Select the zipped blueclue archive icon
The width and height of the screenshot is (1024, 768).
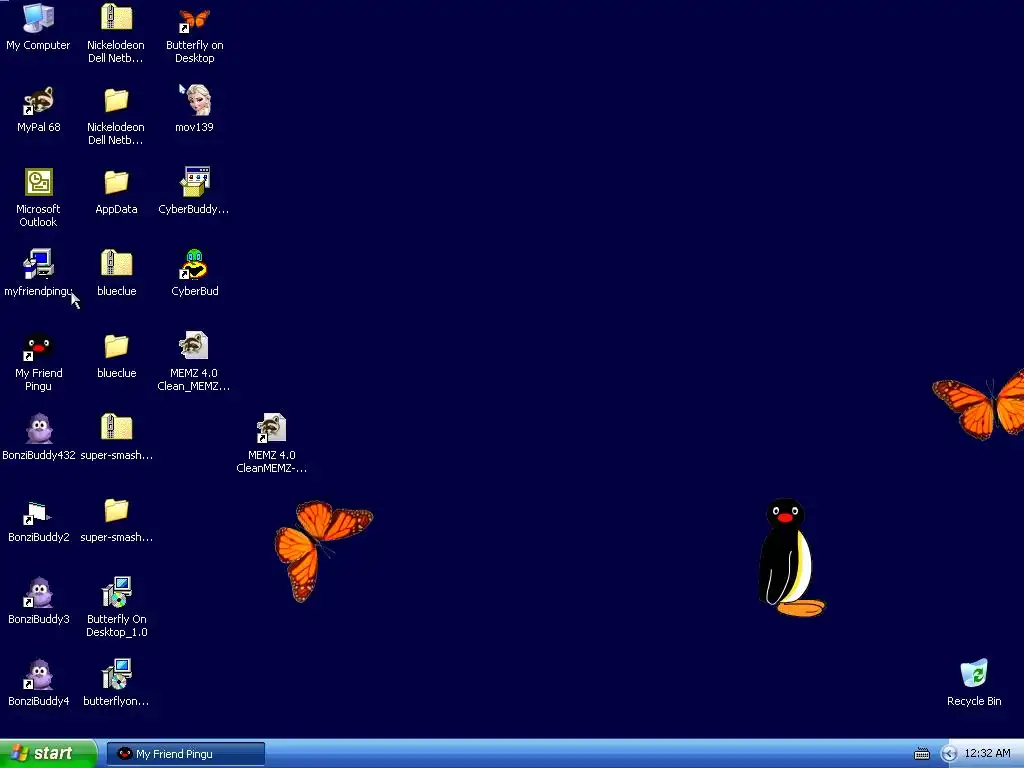point(116,264)
